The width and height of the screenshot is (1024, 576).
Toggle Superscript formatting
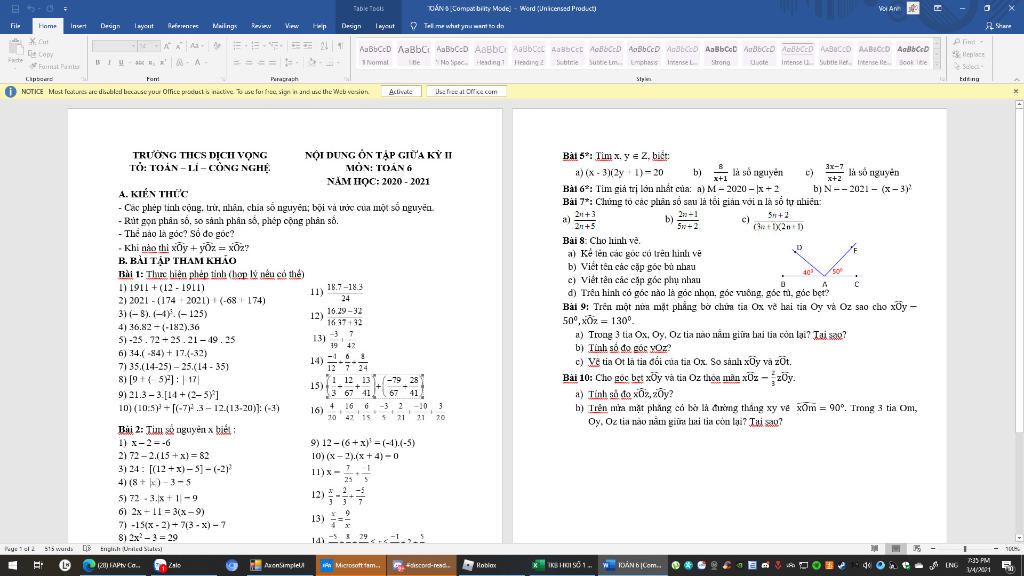(162, 63)
